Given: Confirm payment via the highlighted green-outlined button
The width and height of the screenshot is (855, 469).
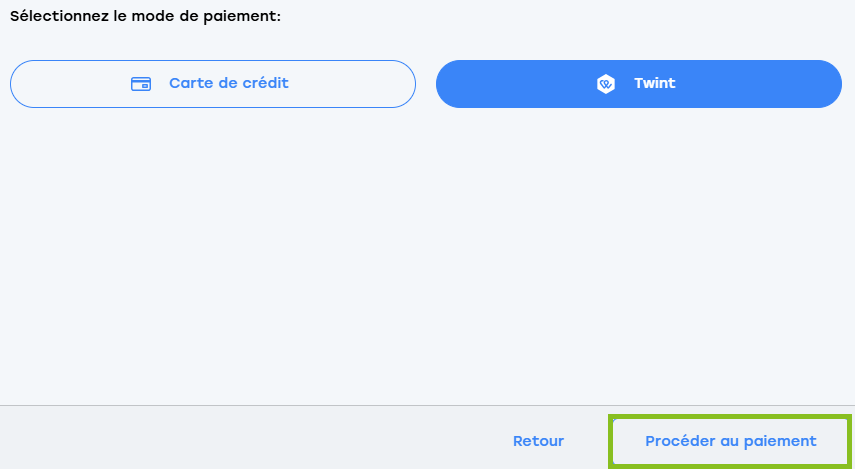Looking at the screenshot, I should (x=731, y=441).
